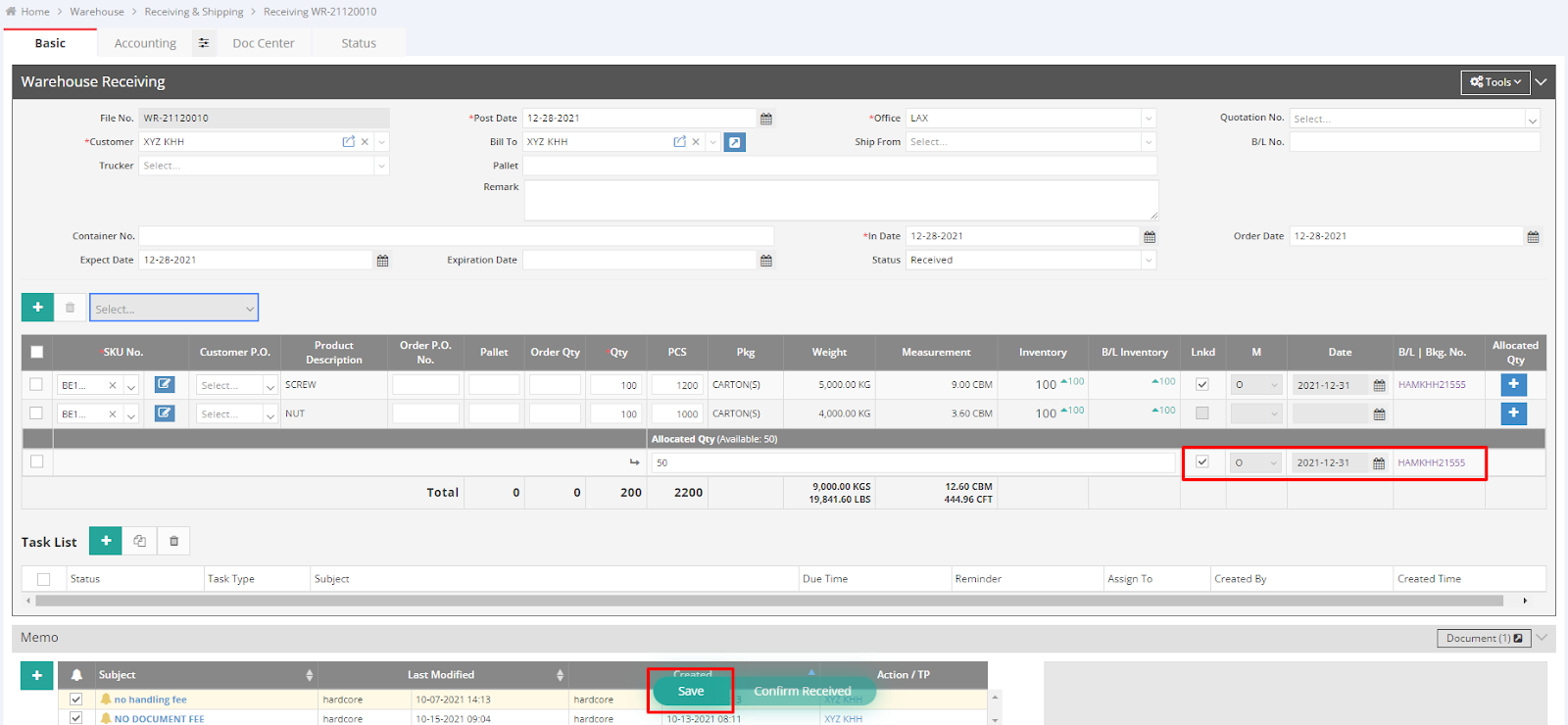Screen dimensions: 1568x725
Task: Click the Remark text area
Action: click(x=840, y=200)
